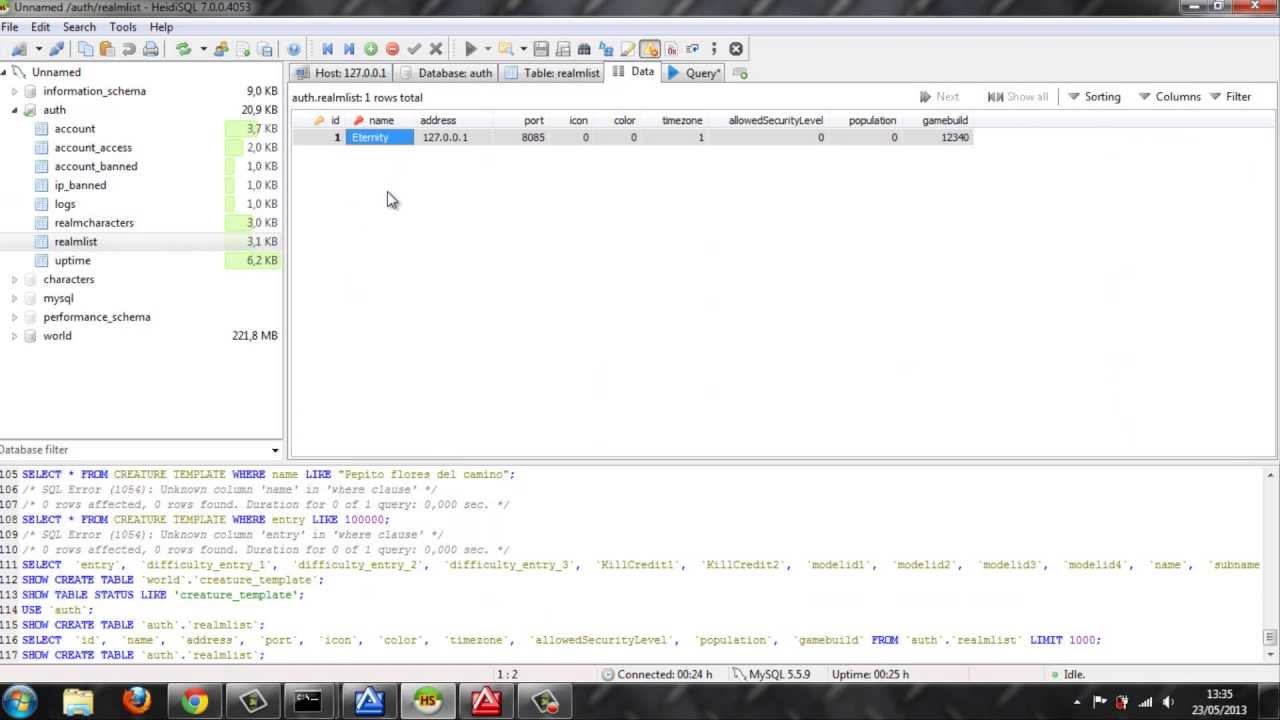This screenshot has width=1280, height=720.
Task: Find text with binoculars icon
Action: click(584, 48)
